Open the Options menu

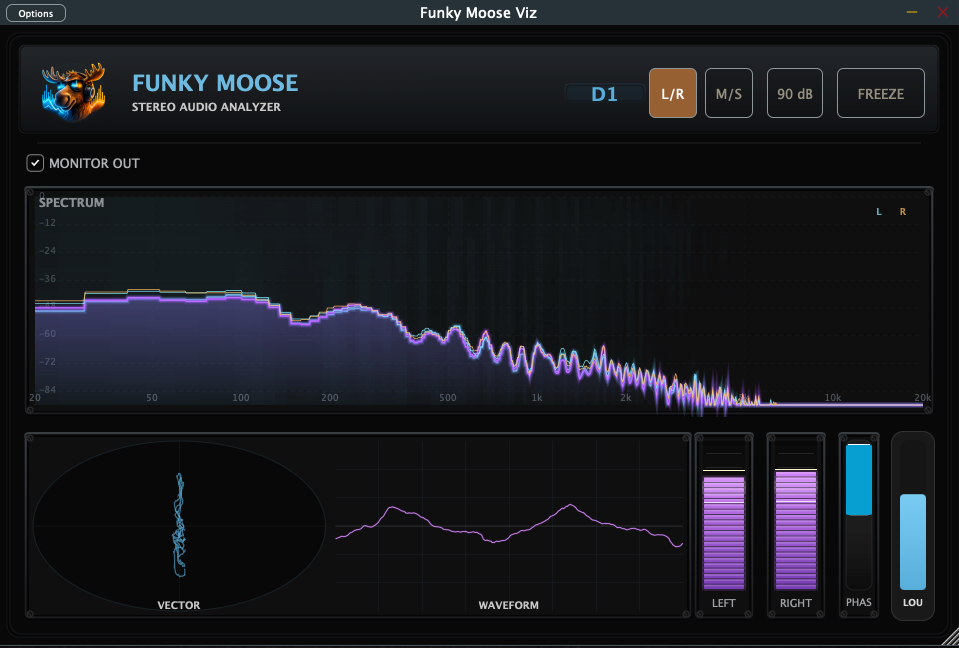[x=35, y=12]
